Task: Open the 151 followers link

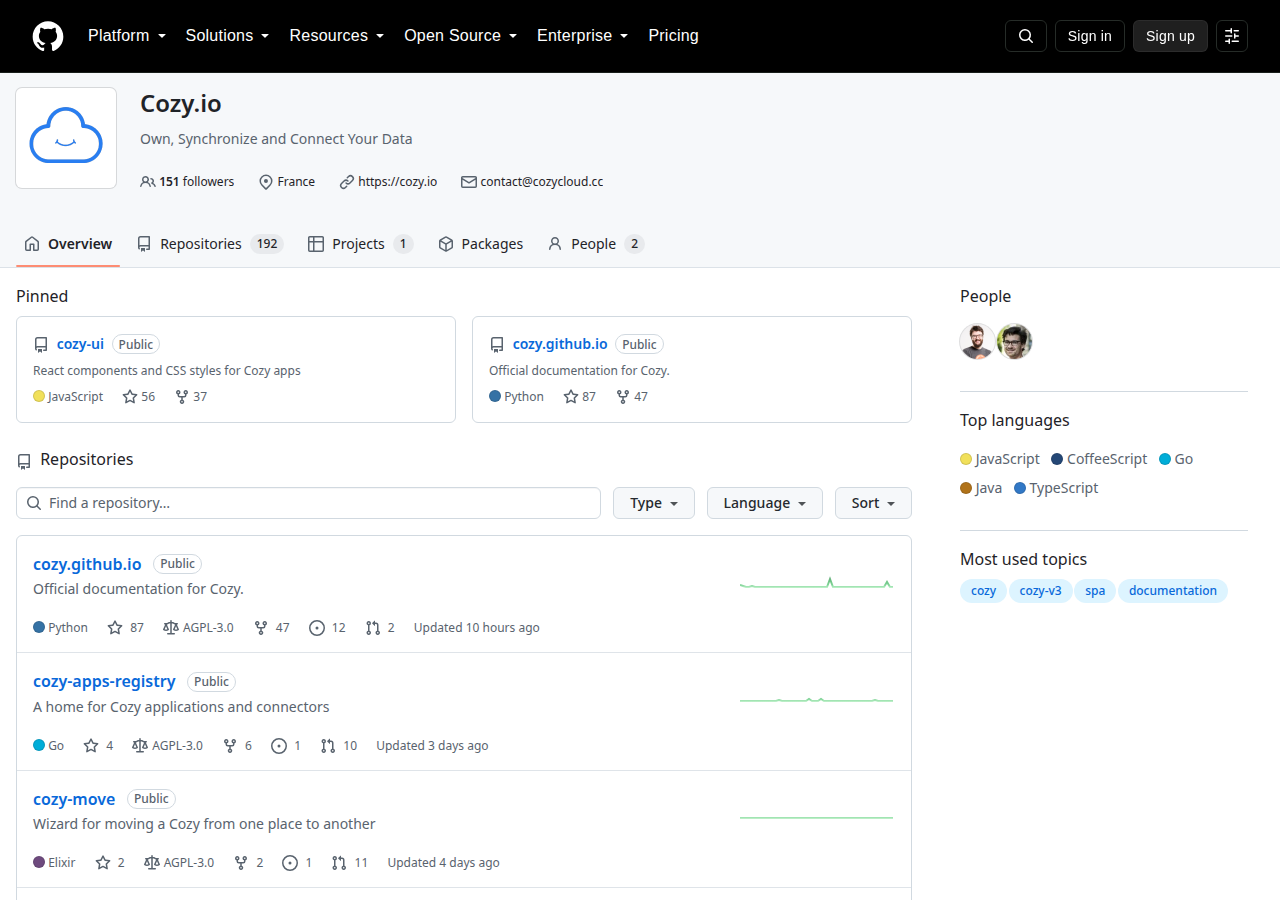Action: tap(187, 182)
